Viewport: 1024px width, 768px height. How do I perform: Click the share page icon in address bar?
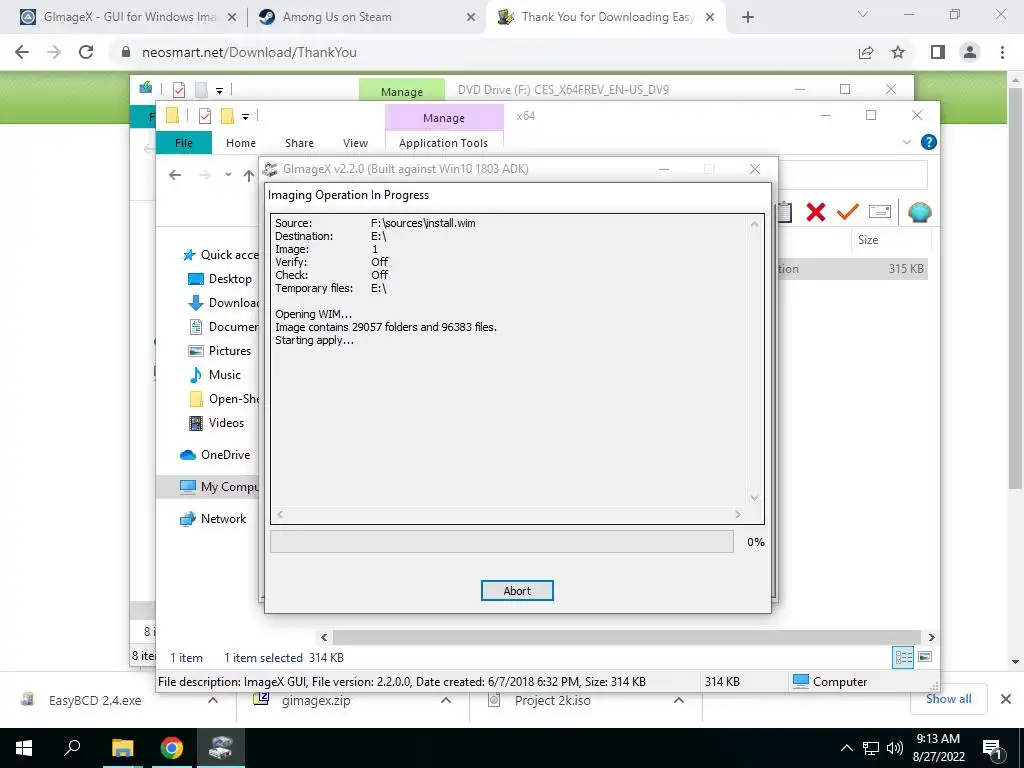[x=866, y=52]
